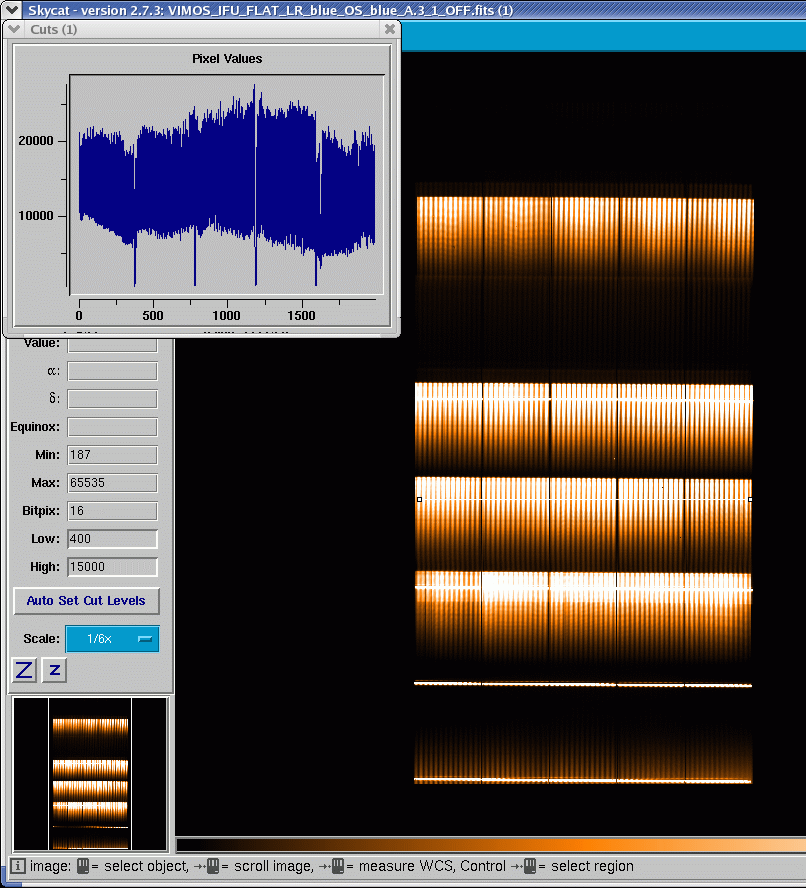
Task: Click the Low cut level field
Action: click(112, 539)
